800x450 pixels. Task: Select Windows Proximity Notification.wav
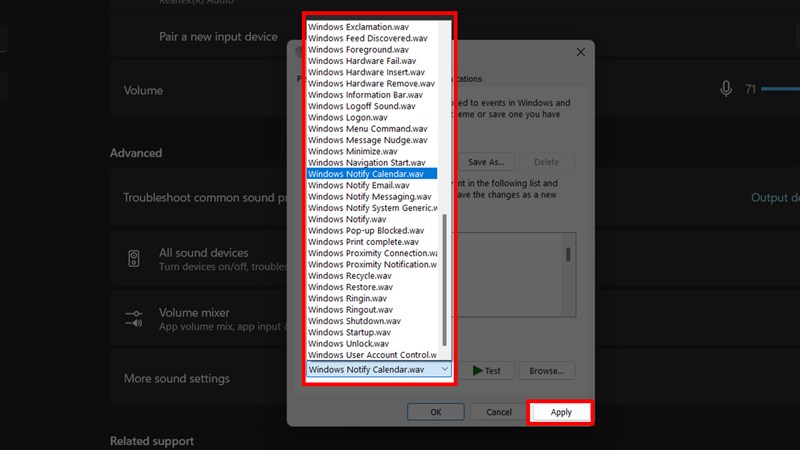372,264
